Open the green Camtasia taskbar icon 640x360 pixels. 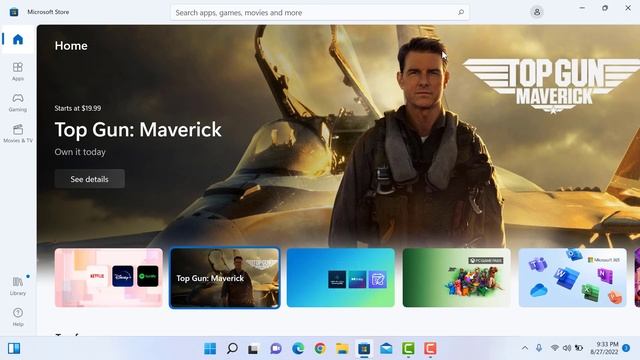[408, 349]
